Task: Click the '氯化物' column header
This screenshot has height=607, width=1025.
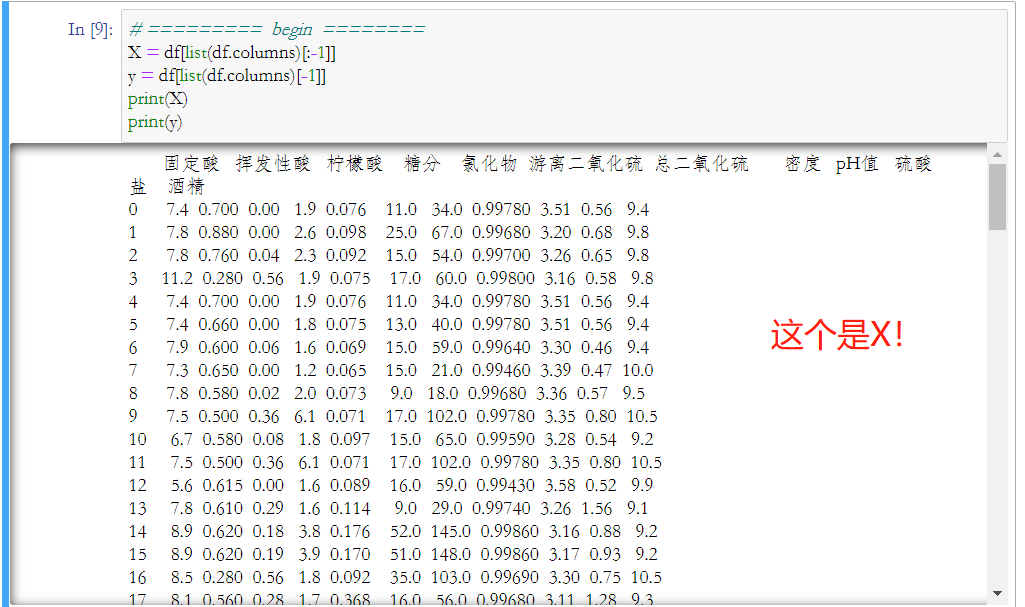Action: tap(489, 163)
